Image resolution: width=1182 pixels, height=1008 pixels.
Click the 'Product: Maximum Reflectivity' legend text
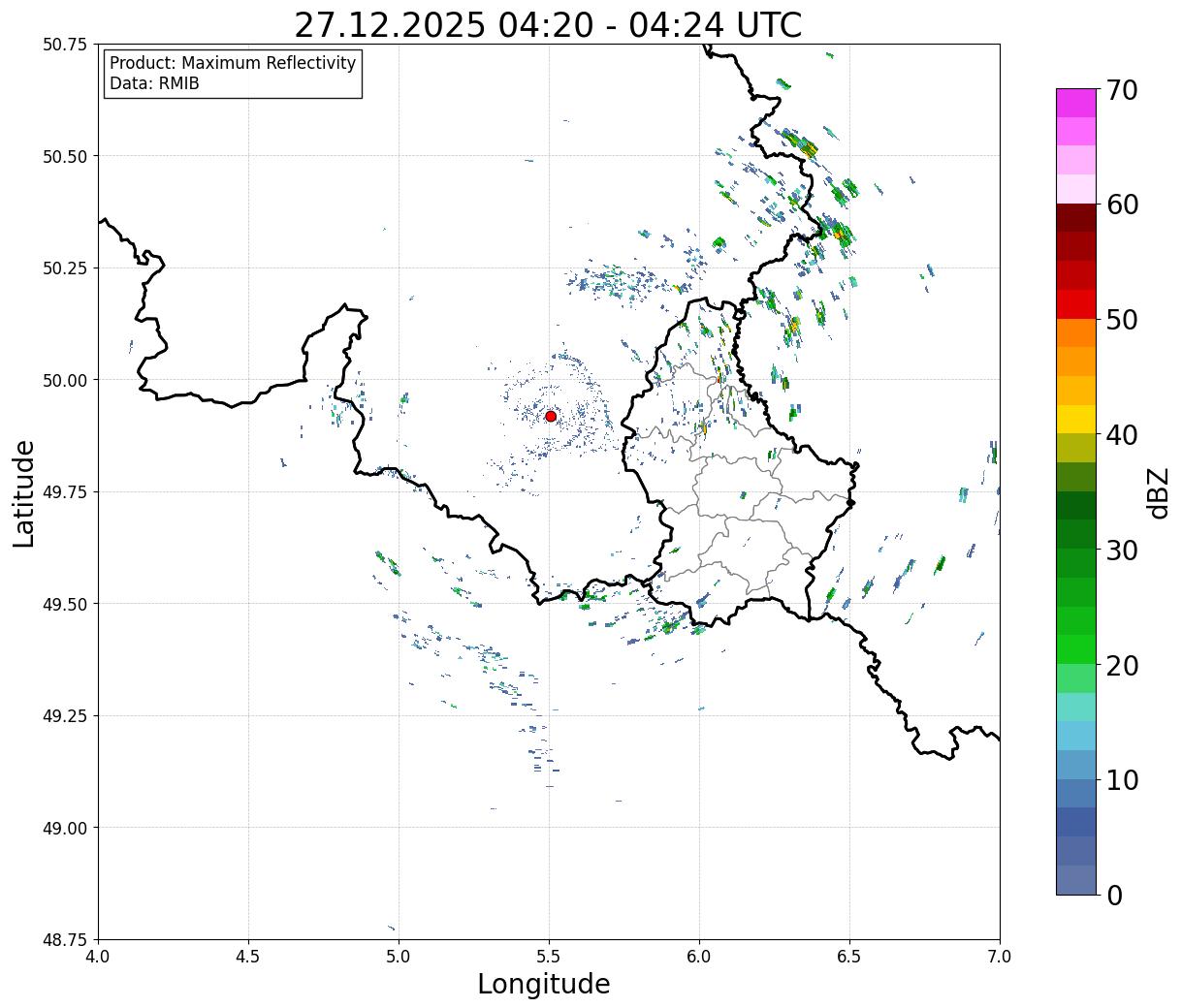coord(233,63)
